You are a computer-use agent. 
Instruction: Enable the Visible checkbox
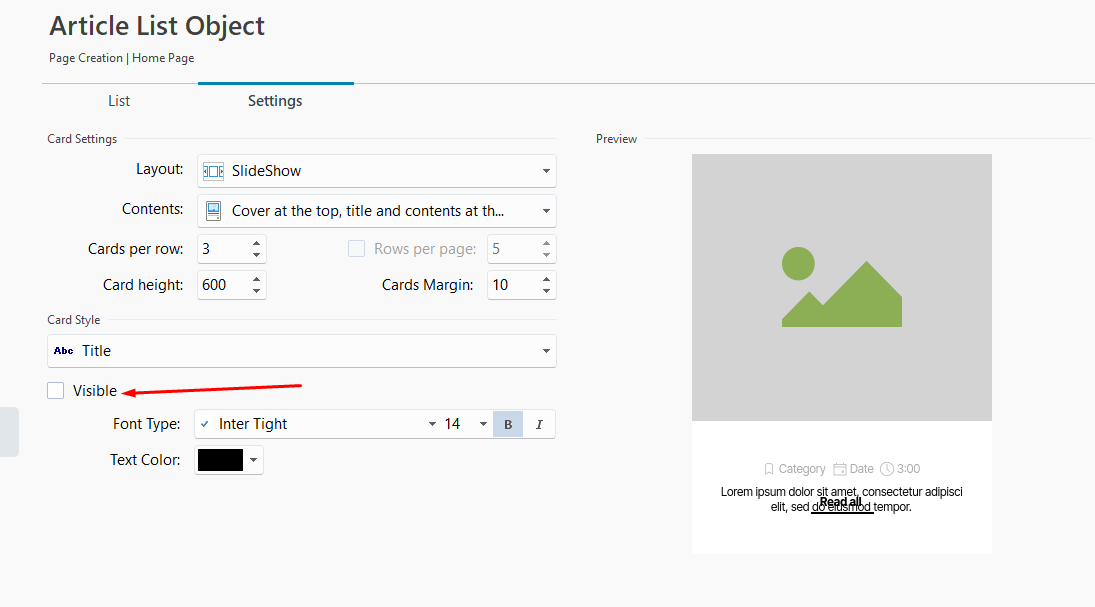[x=56, y=391]
